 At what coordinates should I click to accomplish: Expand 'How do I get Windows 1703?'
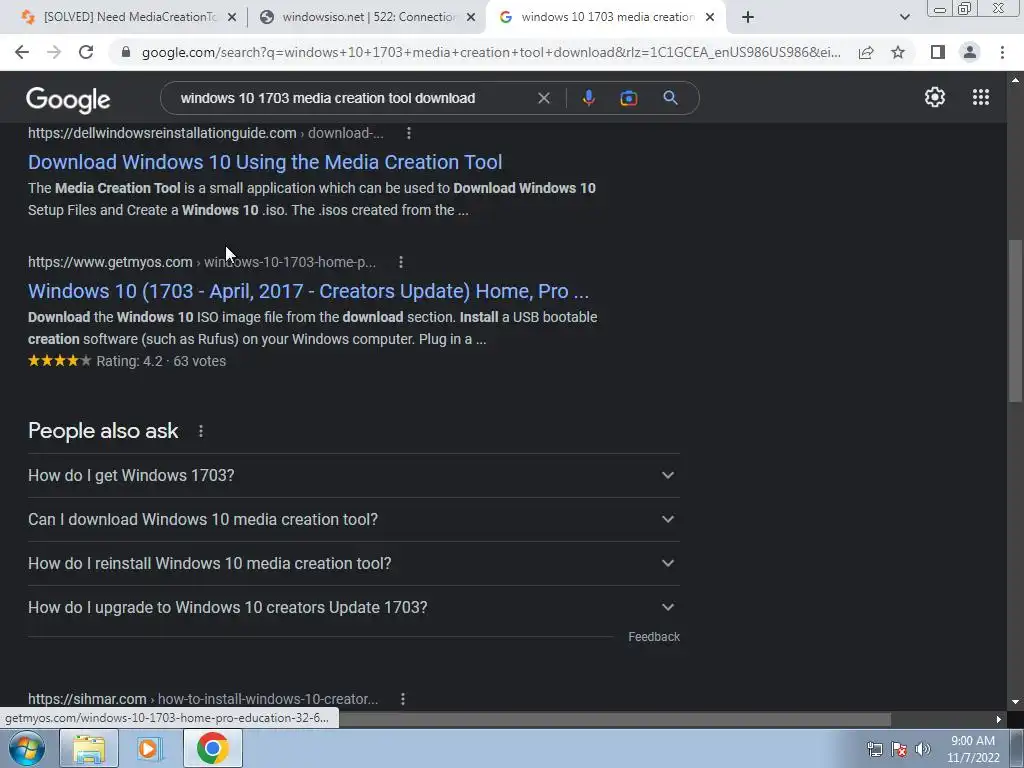pos(354,475)
